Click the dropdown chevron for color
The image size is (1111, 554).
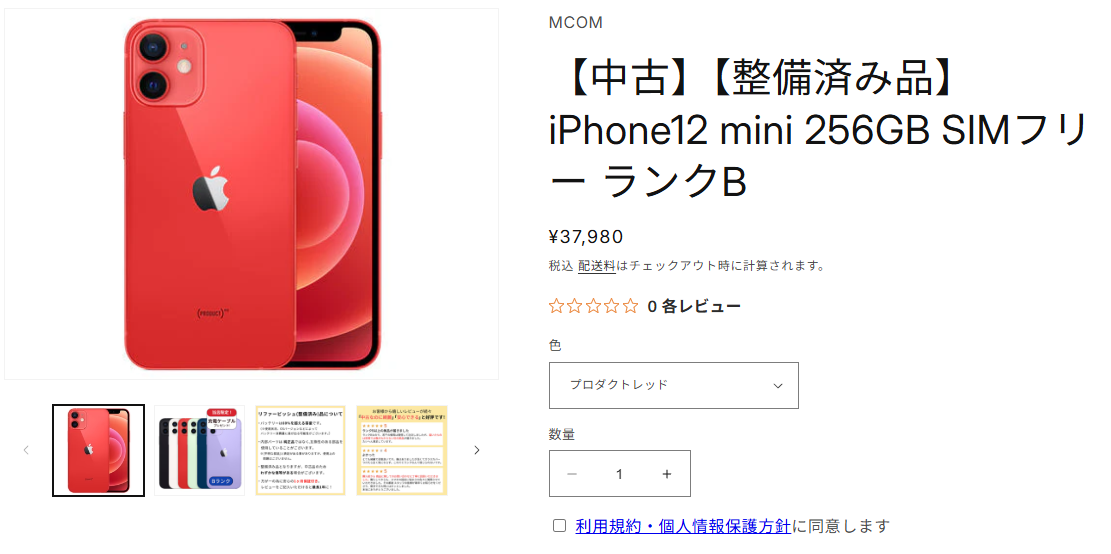coord(778,386)
